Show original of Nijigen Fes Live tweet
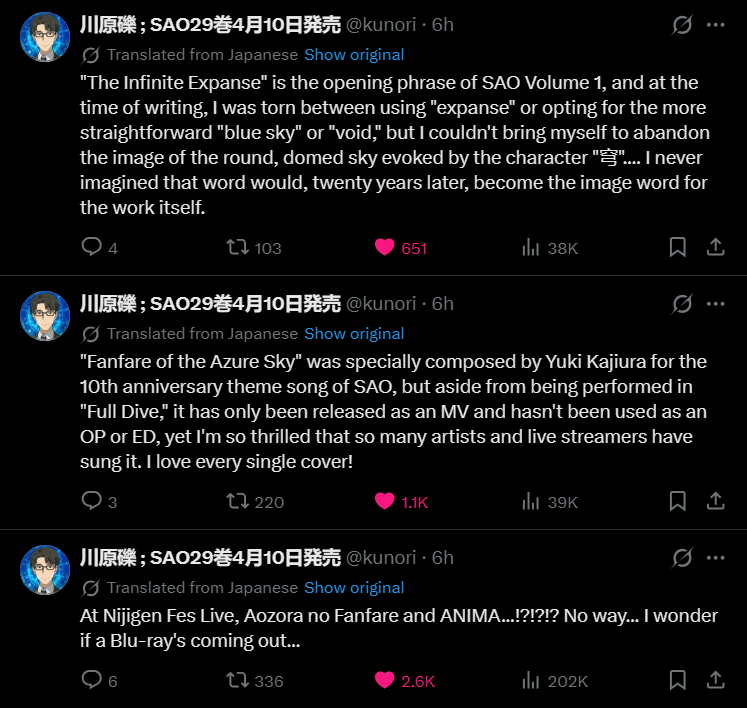The height and width of the screenshot is (708, 747). [354, 587]
